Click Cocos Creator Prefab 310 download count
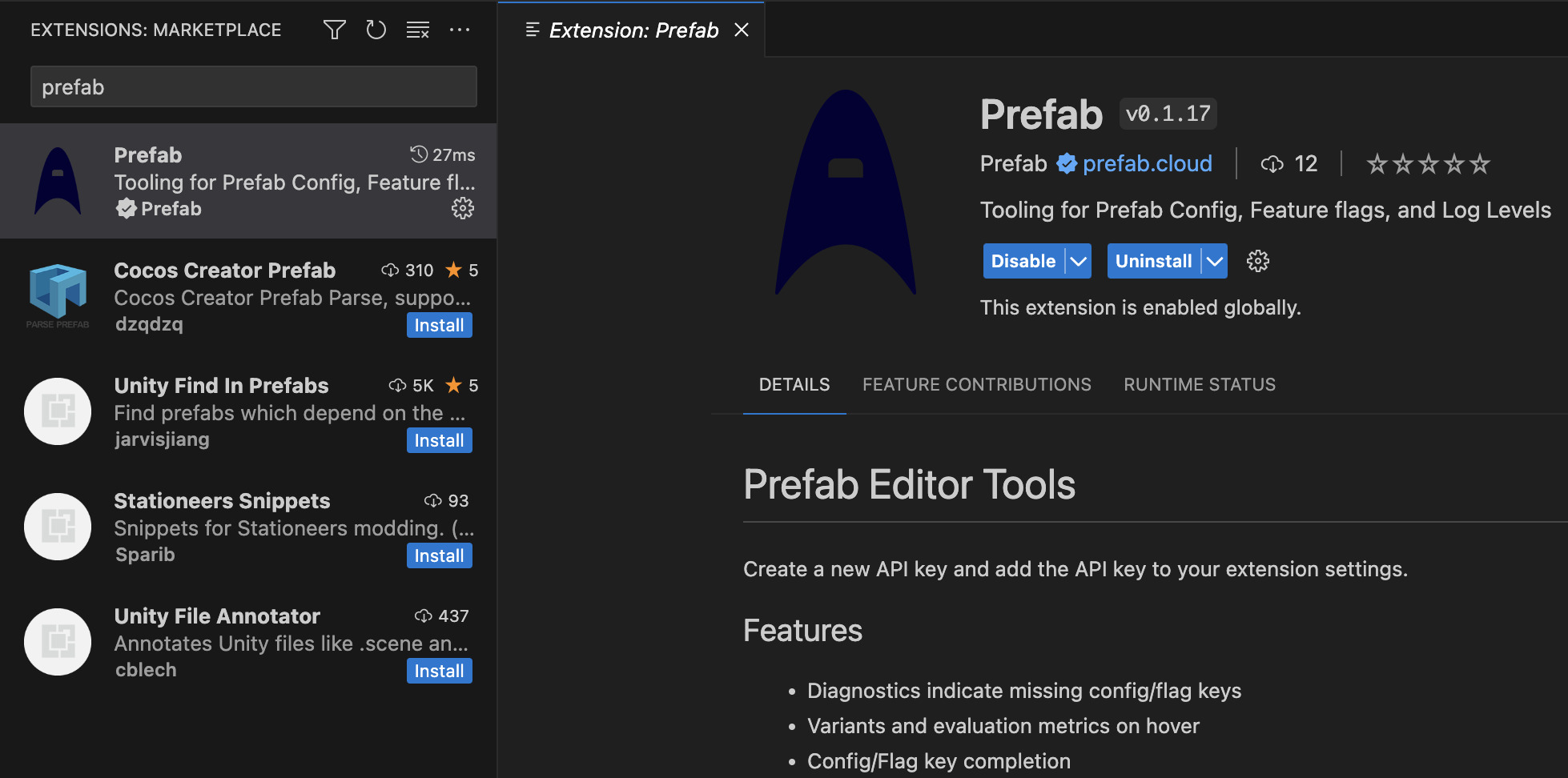This screenshot has height=778, width=1568. click(408, 271)
